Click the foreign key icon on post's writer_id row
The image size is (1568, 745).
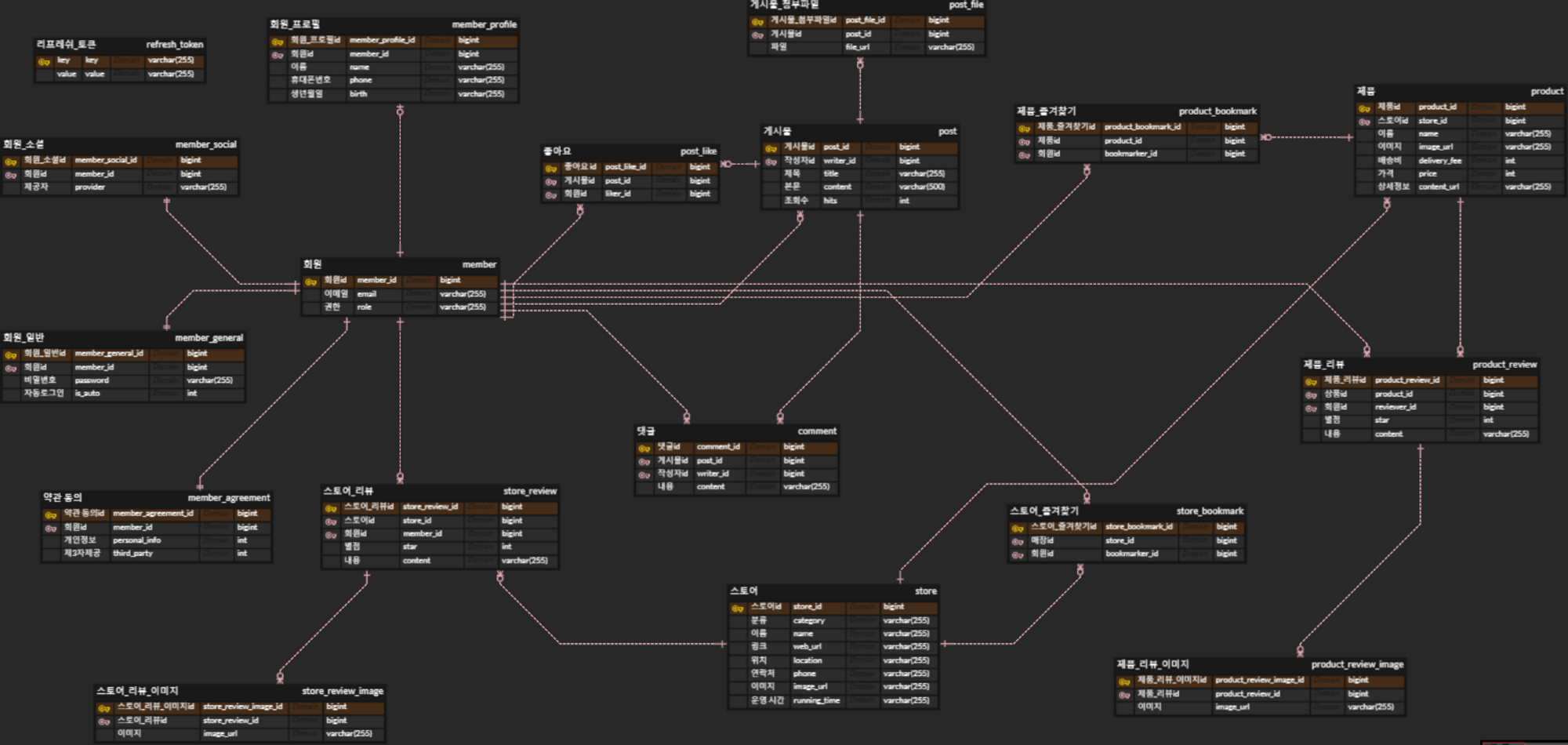(771, 162)
